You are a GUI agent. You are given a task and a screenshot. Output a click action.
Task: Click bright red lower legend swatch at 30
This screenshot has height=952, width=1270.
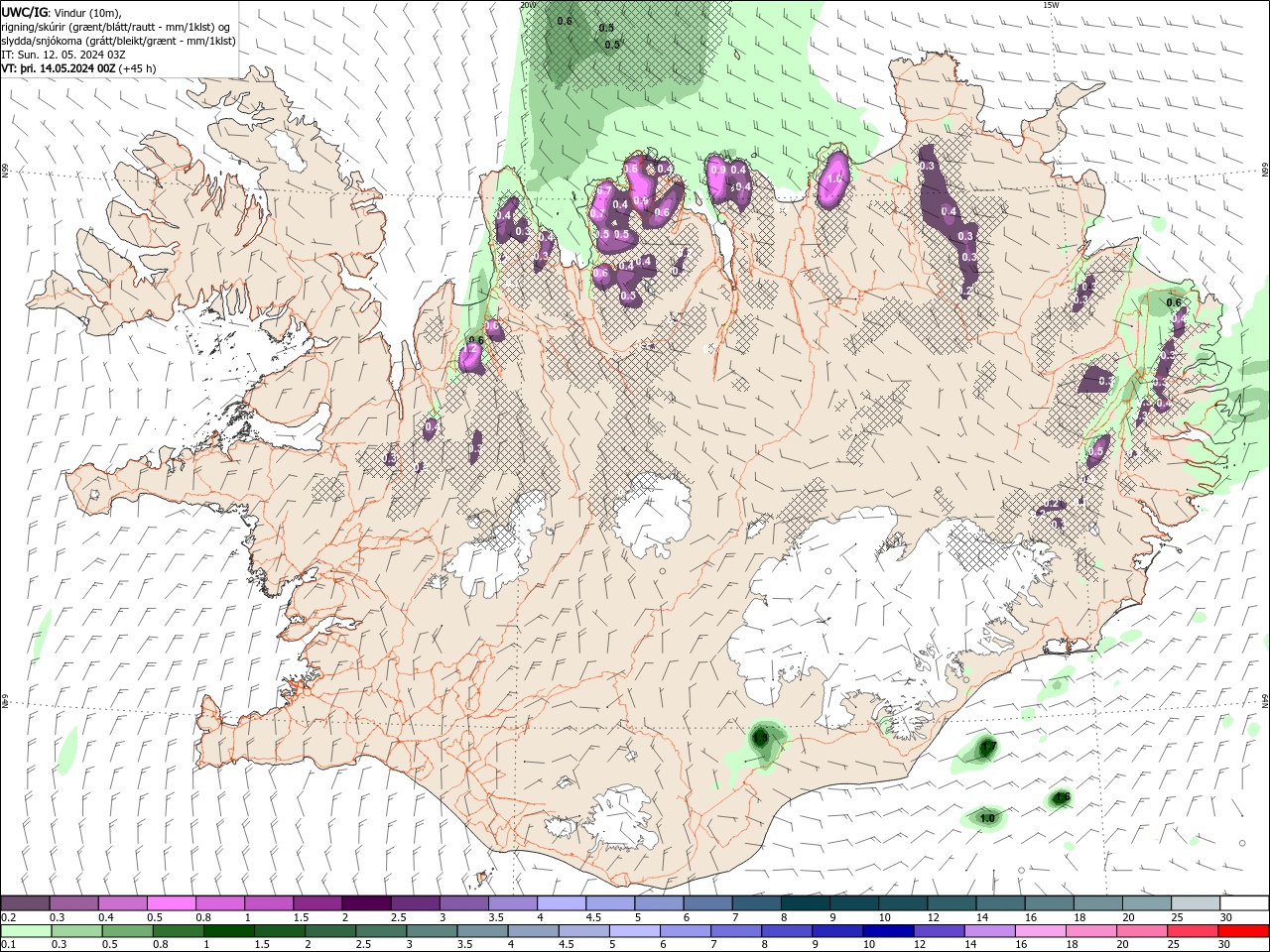pos(1243,930)
